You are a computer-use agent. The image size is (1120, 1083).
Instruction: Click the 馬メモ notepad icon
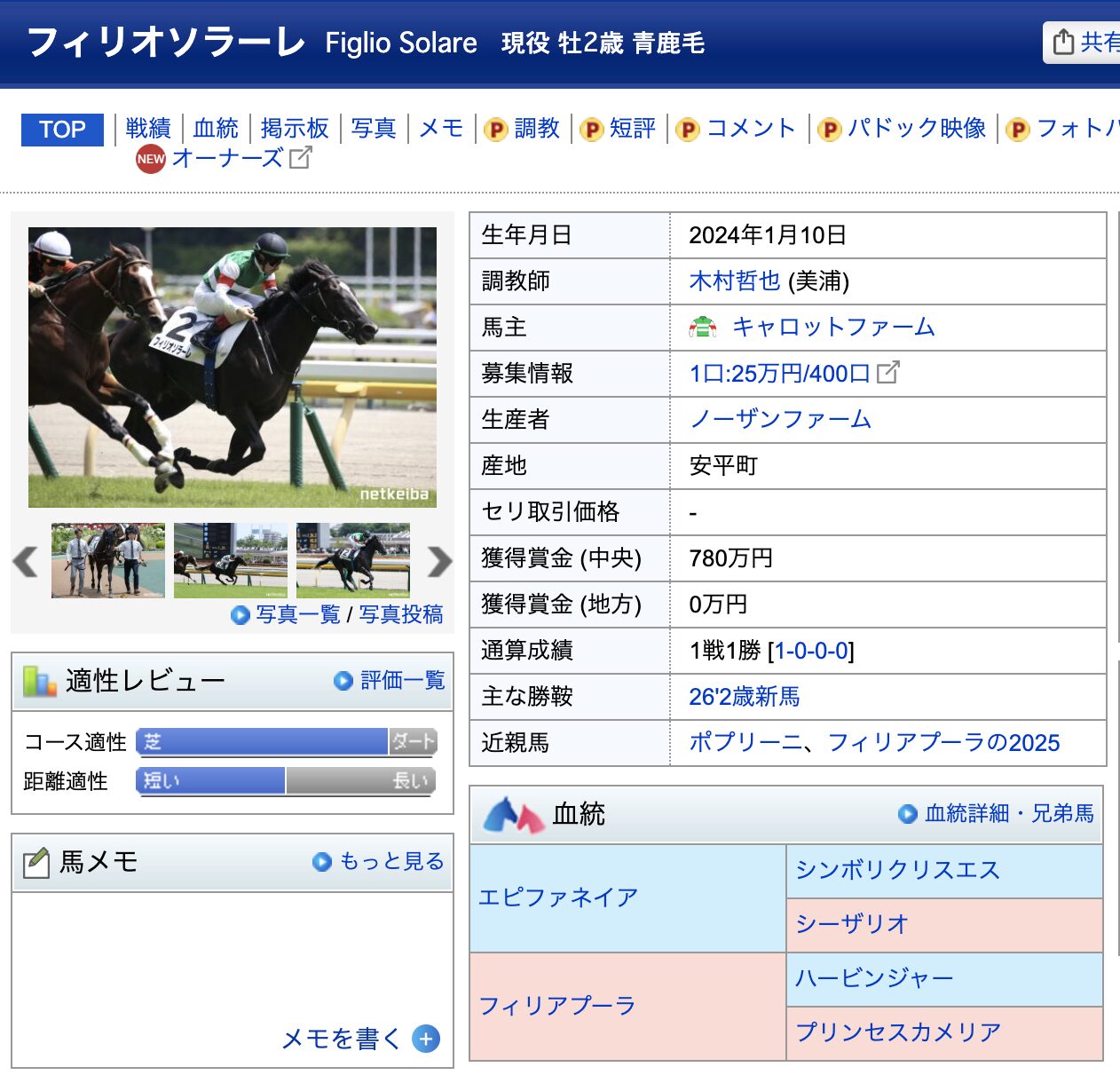coord(36,862)
